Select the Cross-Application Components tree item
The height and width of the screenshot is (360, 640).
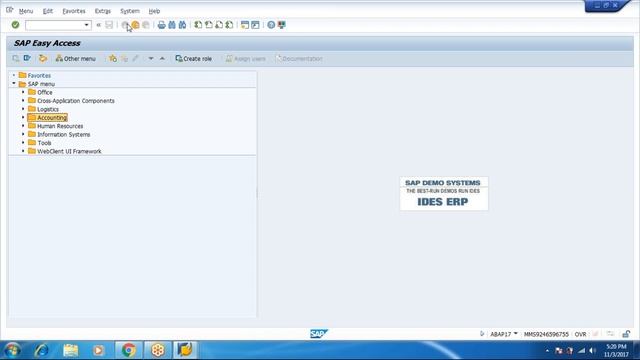pos(76,100)
